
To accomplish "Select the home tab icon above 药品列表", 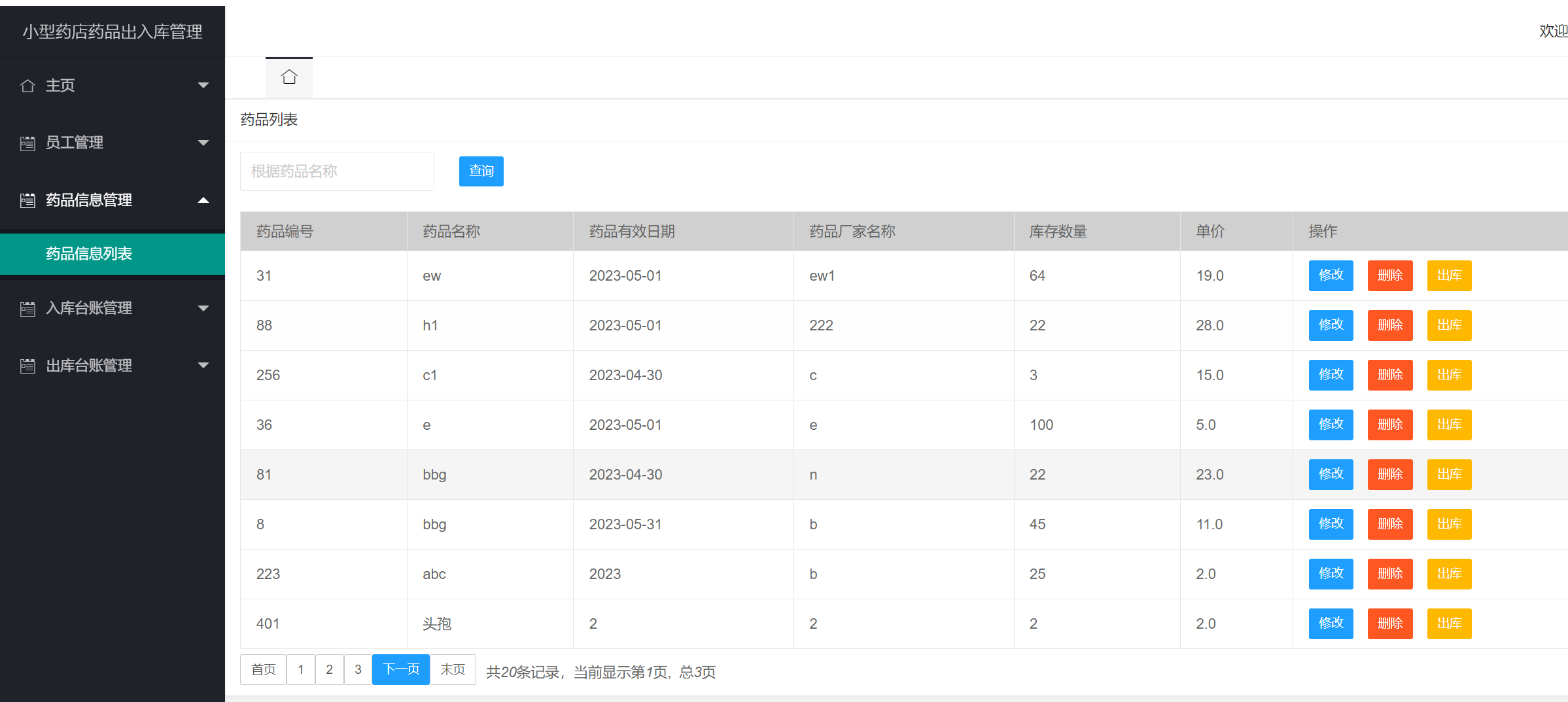I will [x=289, y=77].
